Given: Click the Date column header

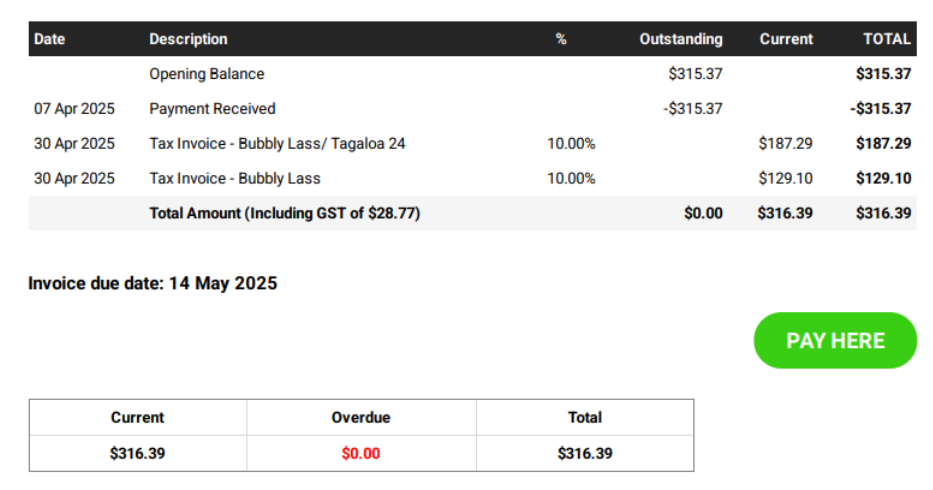Looking at the screenshot, I should [49, 39].
